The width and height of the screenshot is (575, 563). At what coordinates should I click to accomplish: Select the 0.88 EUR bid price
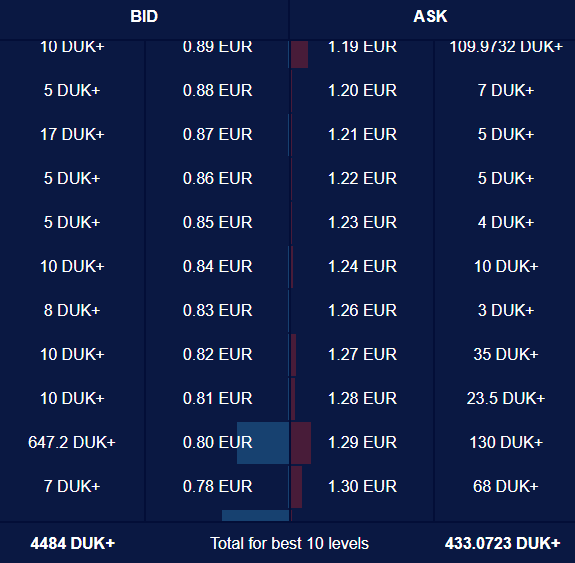click(x=217, y=91)
